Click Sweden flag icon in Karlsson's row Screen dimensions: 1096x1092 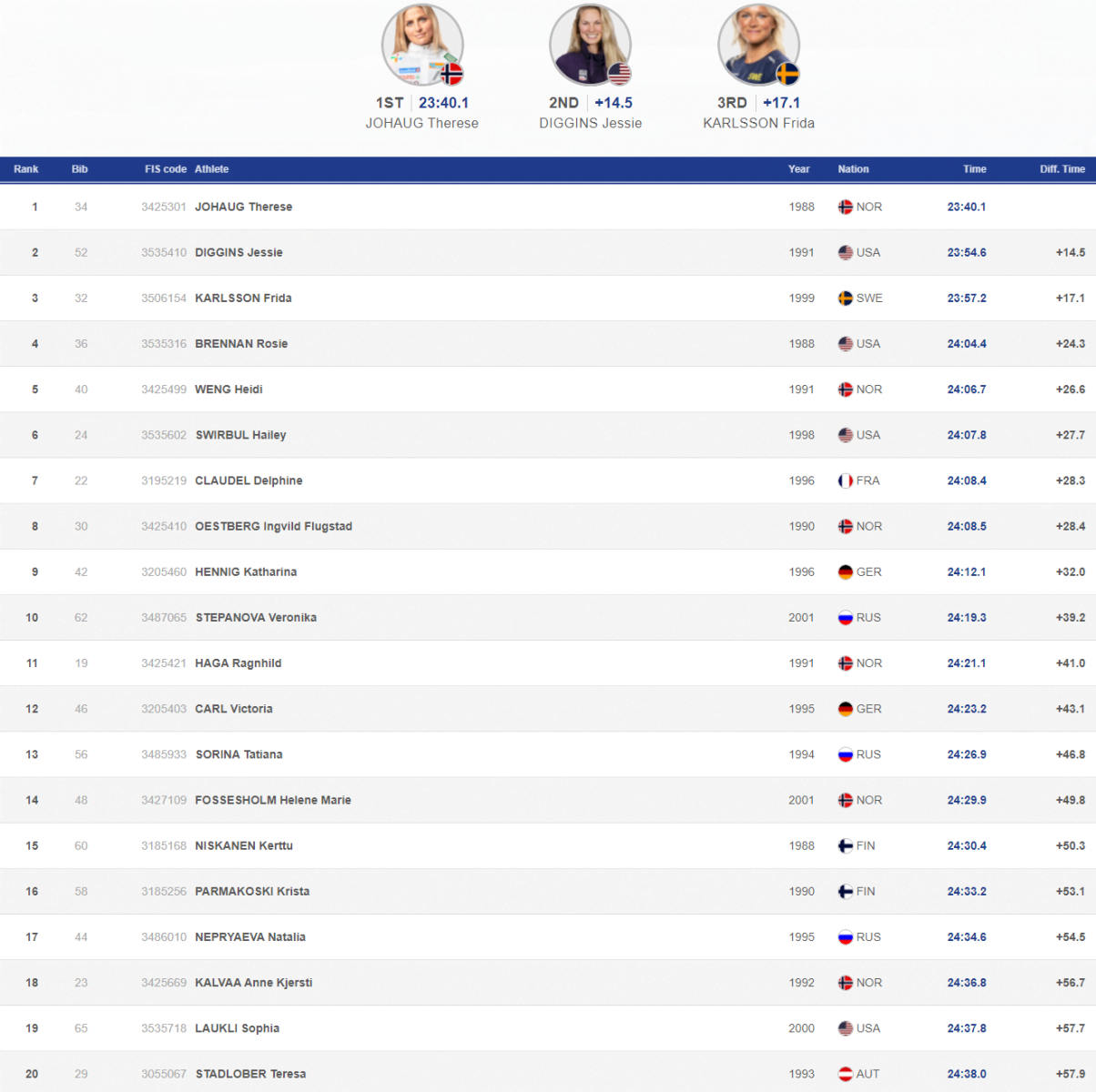pyautogui.click(x=845, y=298)
